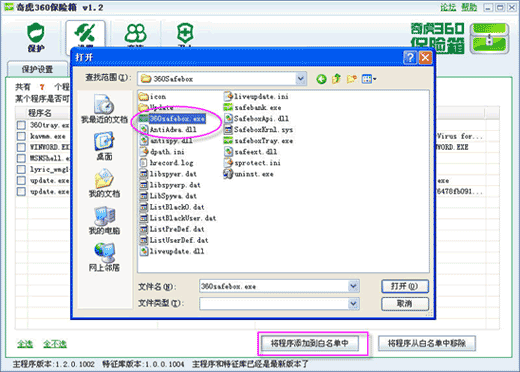Click the treasure chest safebox logo icon
This screenshot has height=372, width=520.
click(x=489, y=39)
